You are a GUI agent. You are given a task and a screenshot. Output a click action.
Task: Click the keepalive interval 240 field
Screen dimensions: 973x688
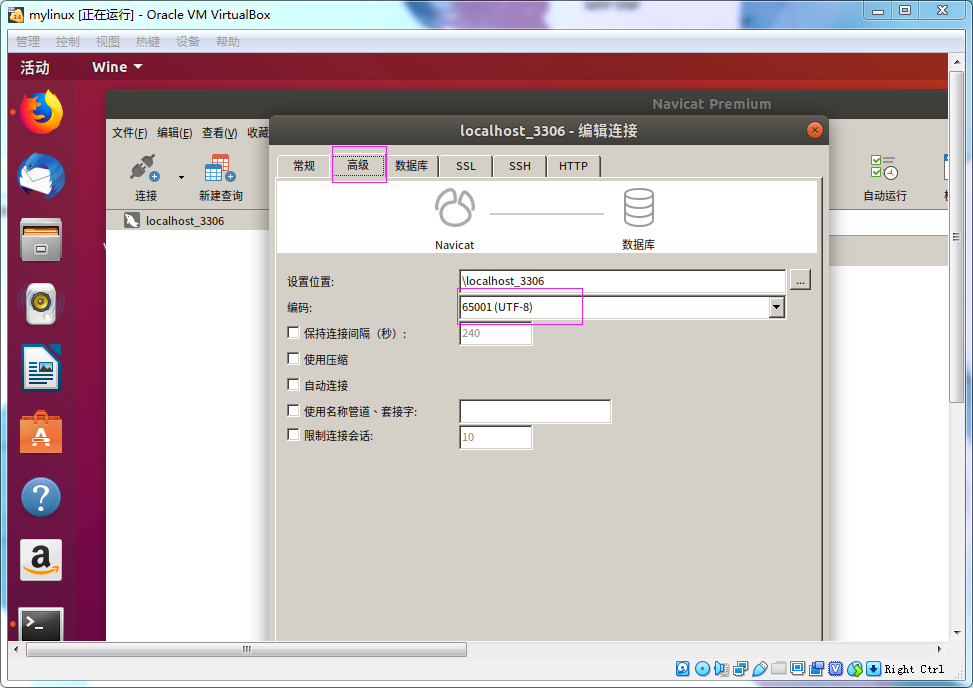click(x=495, y=333)
